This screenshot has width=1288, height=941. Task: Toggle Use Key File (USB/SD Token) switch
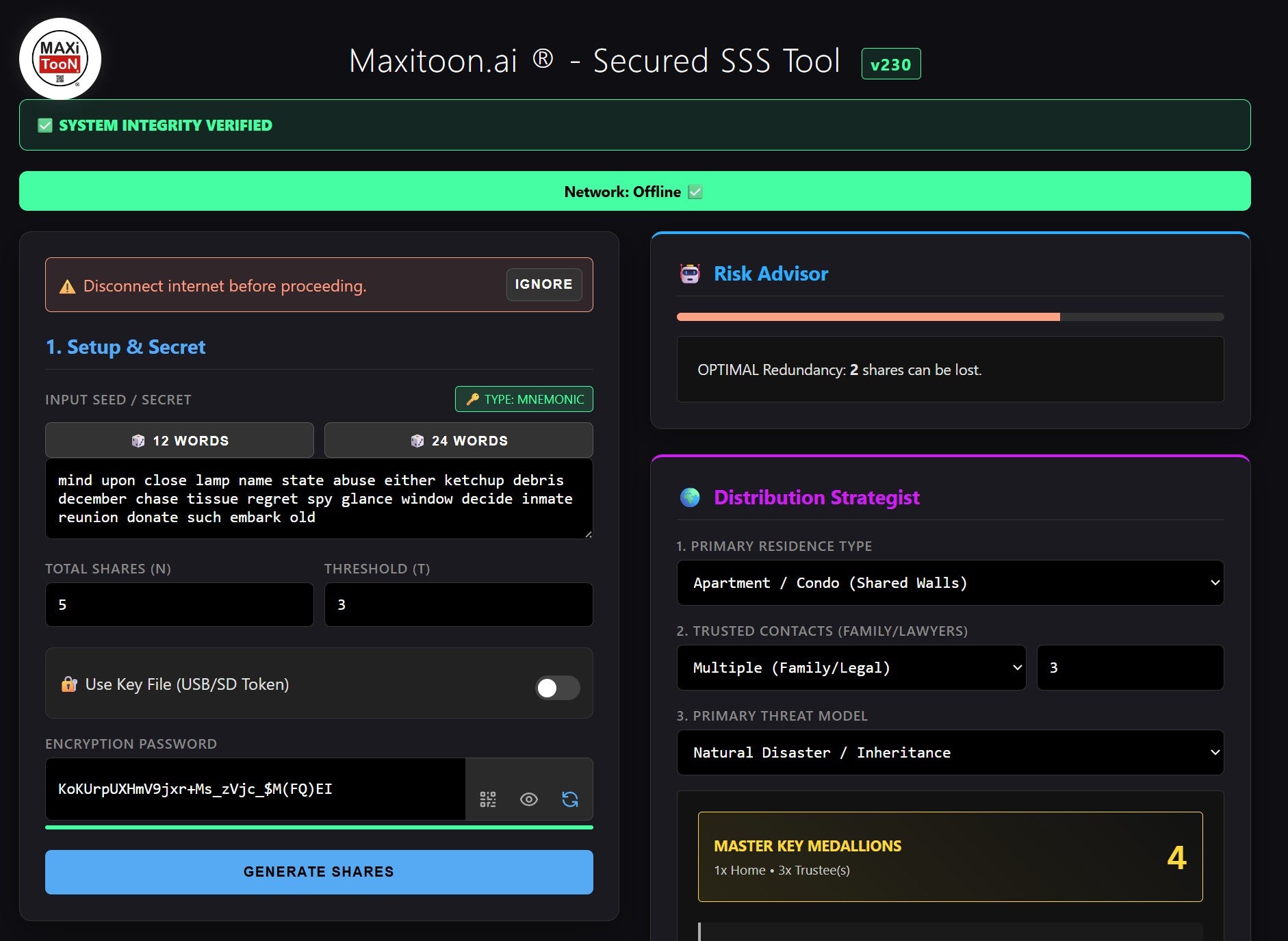pyautogui.click(x=557, y=688)
